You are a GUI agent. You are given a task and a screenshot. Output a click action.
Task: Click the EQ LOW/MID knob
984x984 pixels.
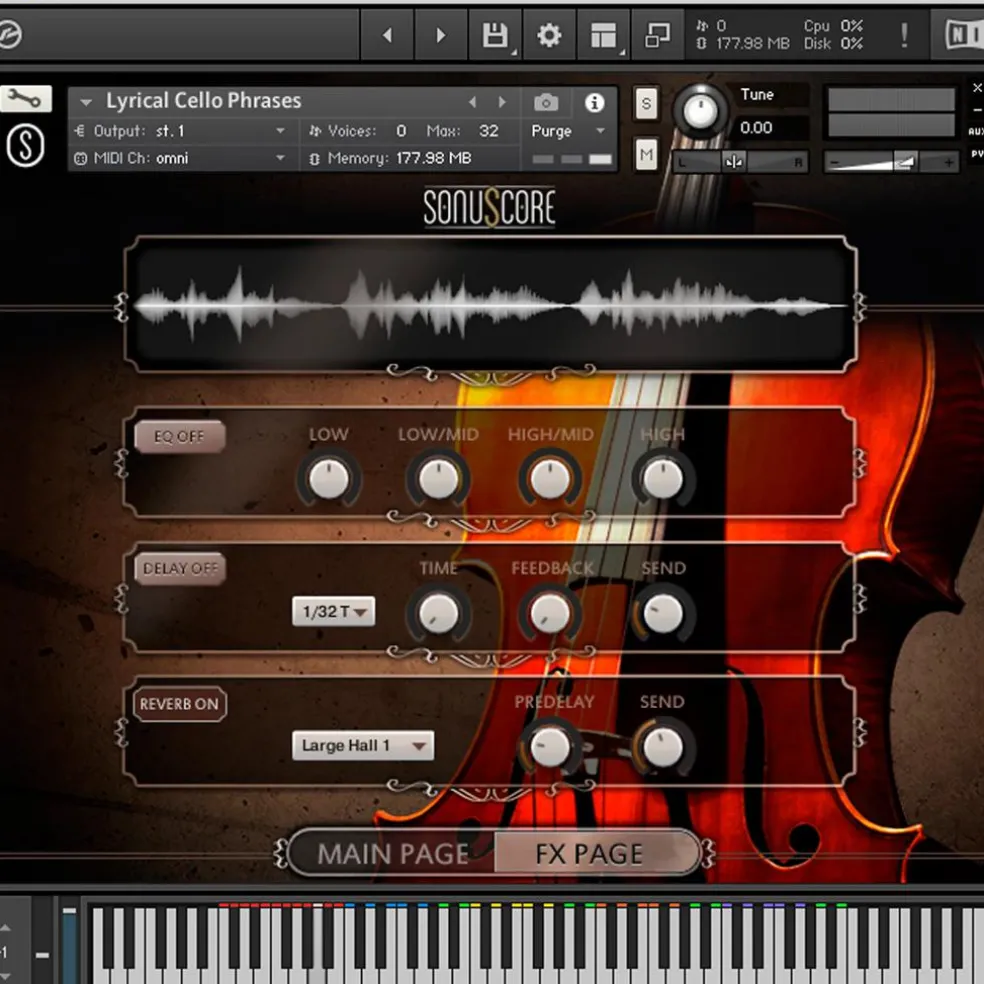click(438, 478)
